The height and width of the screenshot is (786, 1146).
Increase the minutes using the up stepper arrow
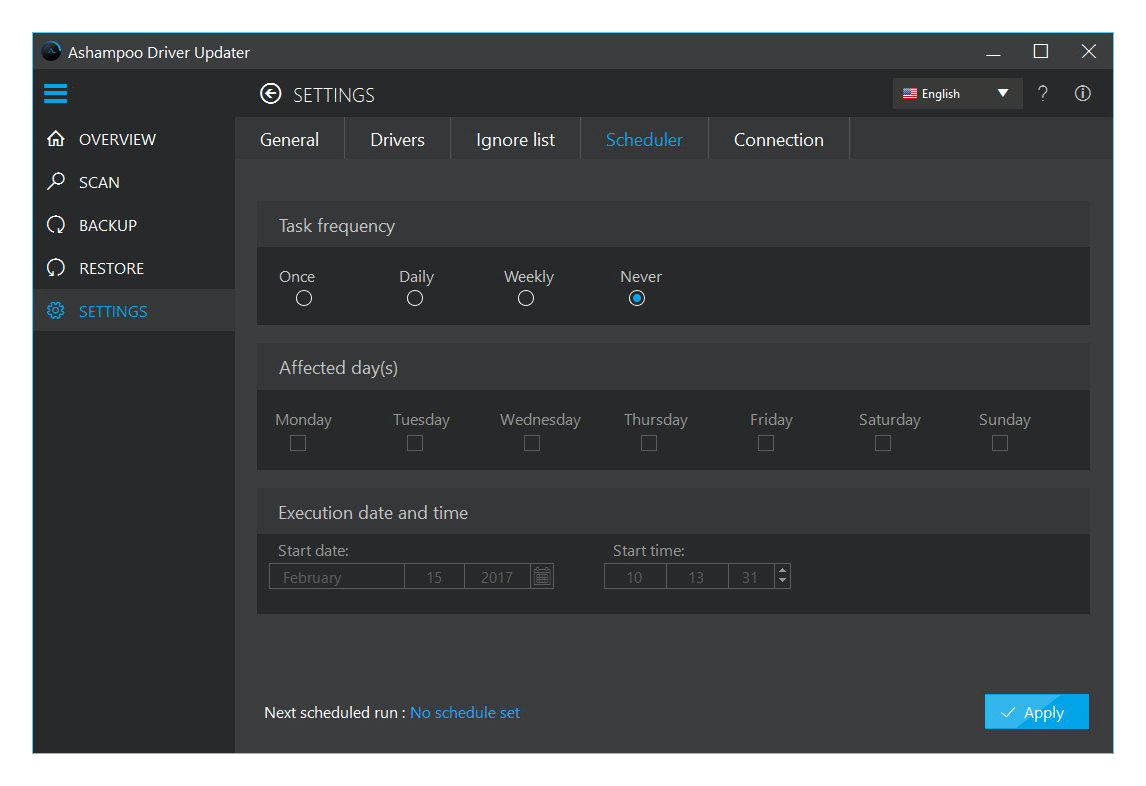coord(782,570)
